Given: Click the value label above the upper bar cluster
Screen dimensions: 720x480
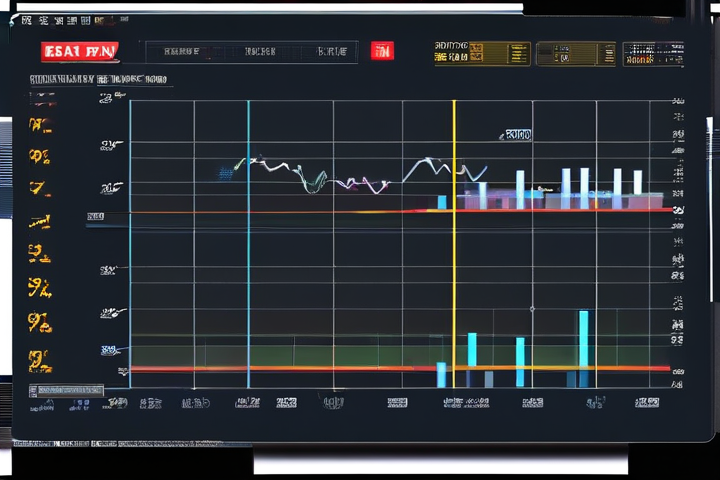Looking at the screenshot, I should (x=517, y=134).
